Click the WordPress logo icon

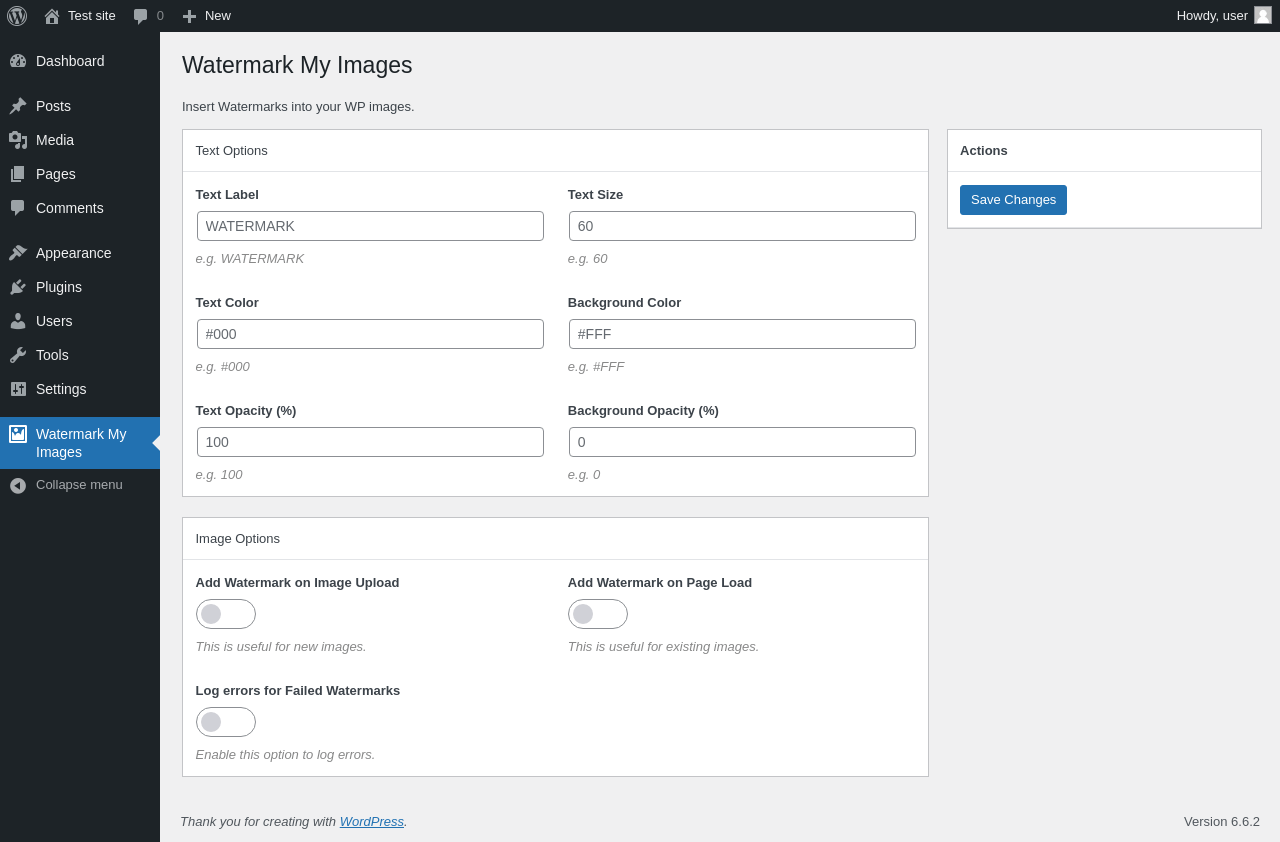coord(17,16)
